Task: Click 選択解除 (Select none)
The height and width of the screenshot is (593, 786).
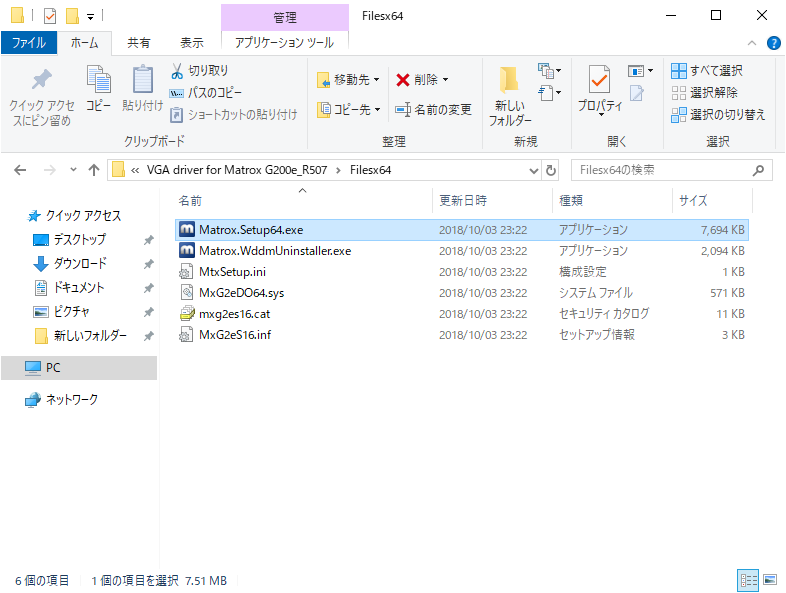Action: click(x=704, y=93)
